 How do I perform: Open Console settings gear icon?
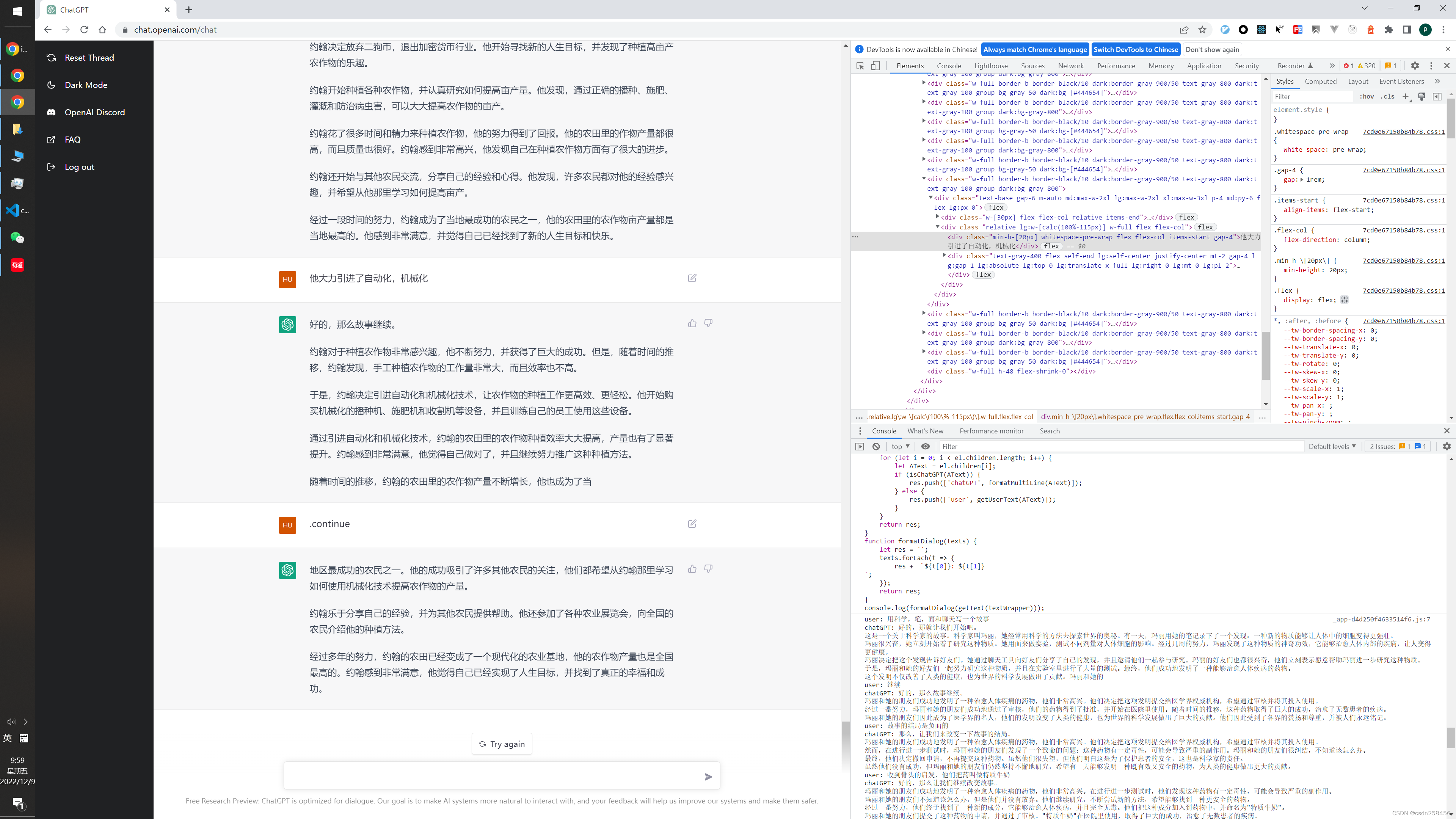tap(1447, 447)
